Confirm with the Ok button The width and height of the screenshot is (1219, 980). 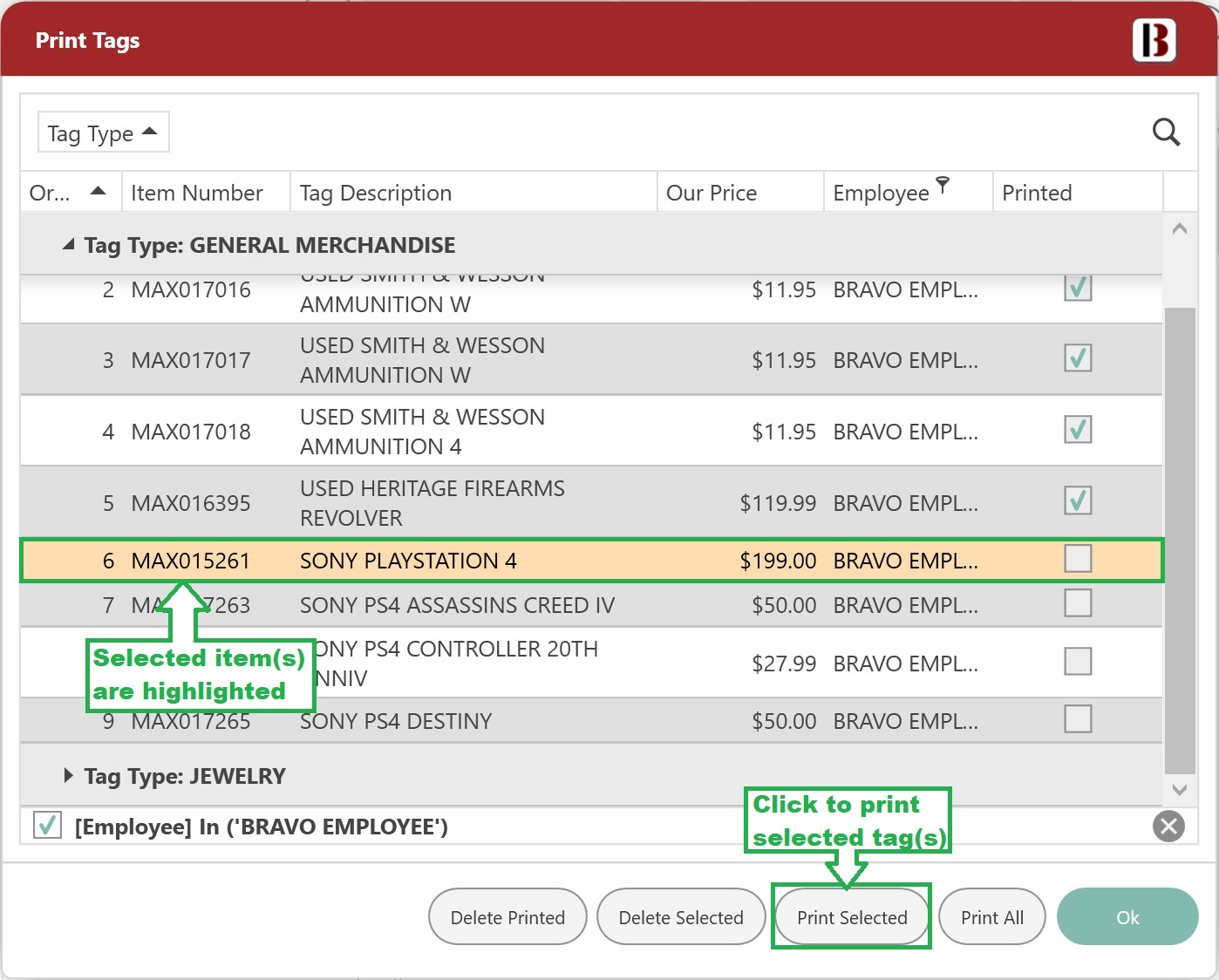coord(1127,916)
